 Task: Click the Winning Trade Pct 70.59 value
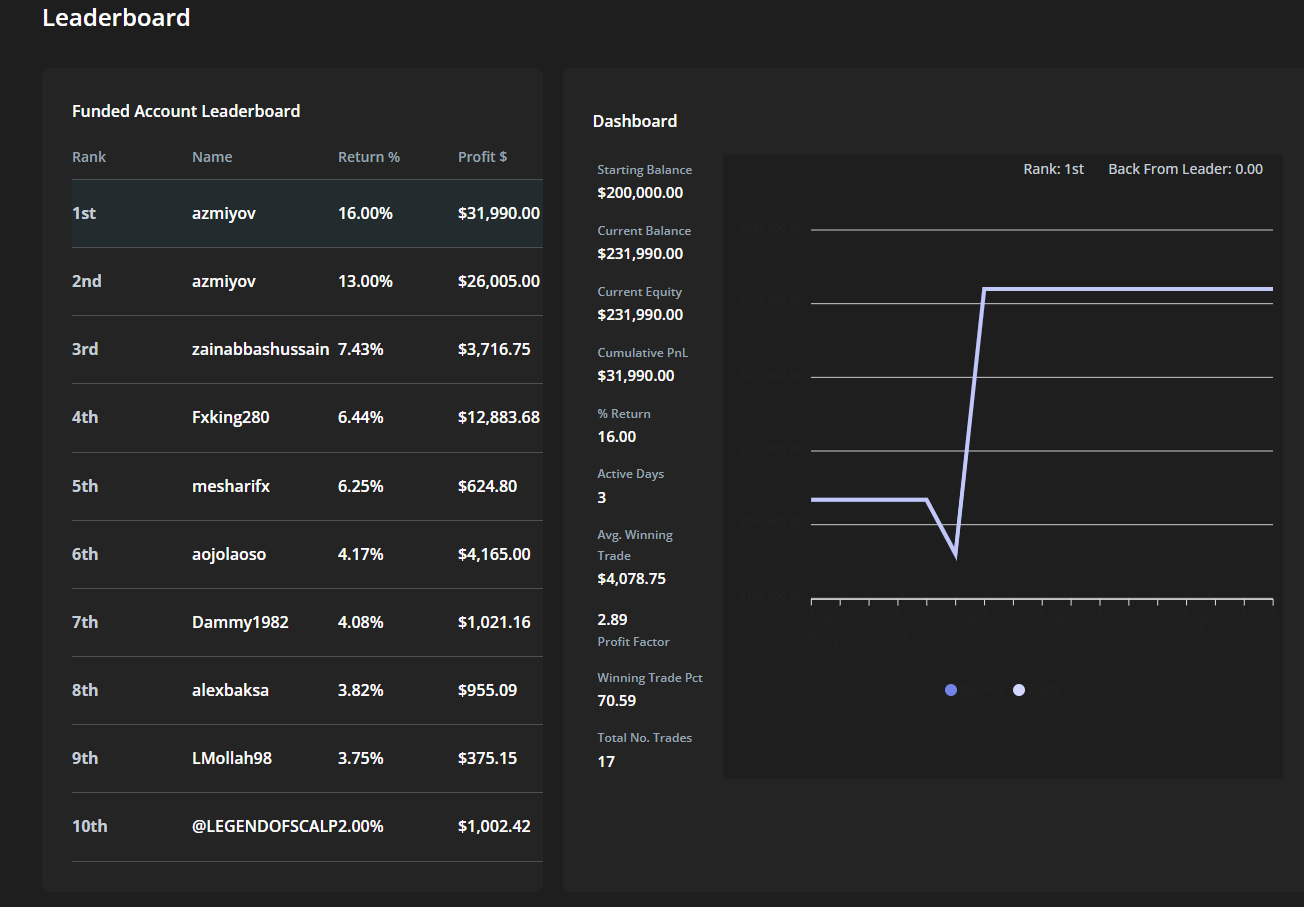(x=617, y=701)
